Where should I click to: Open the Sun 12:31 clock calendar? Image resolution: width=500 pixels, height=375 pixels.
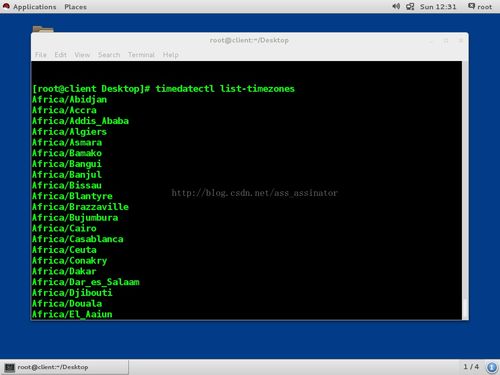438,7
